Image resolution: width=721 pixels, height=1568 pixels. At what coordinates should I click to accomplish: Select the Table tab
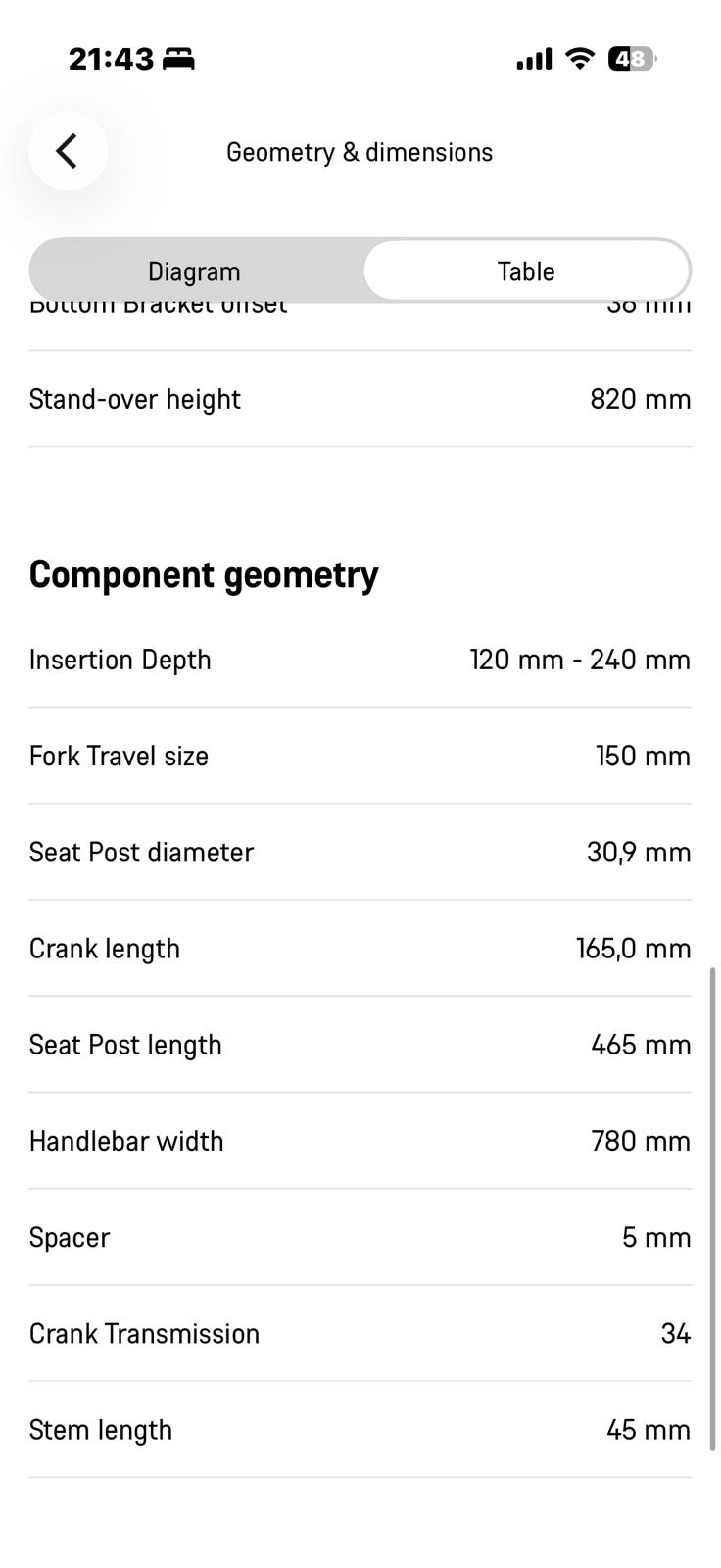526,271
